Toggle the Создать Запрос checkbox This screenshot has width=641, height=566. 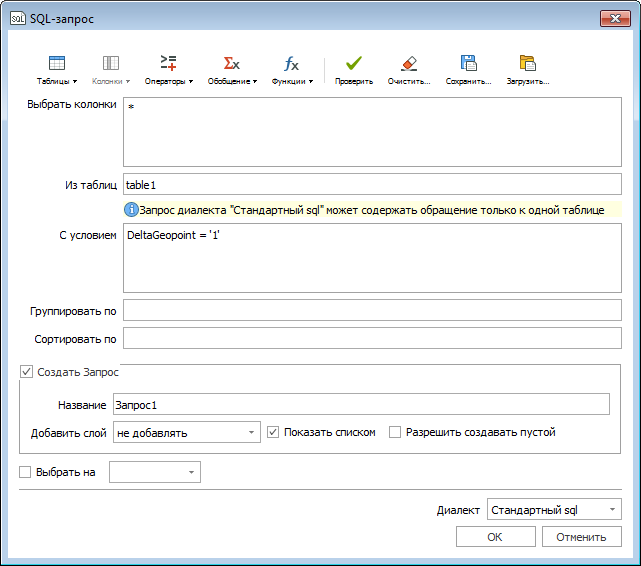(x=27, y=372)
